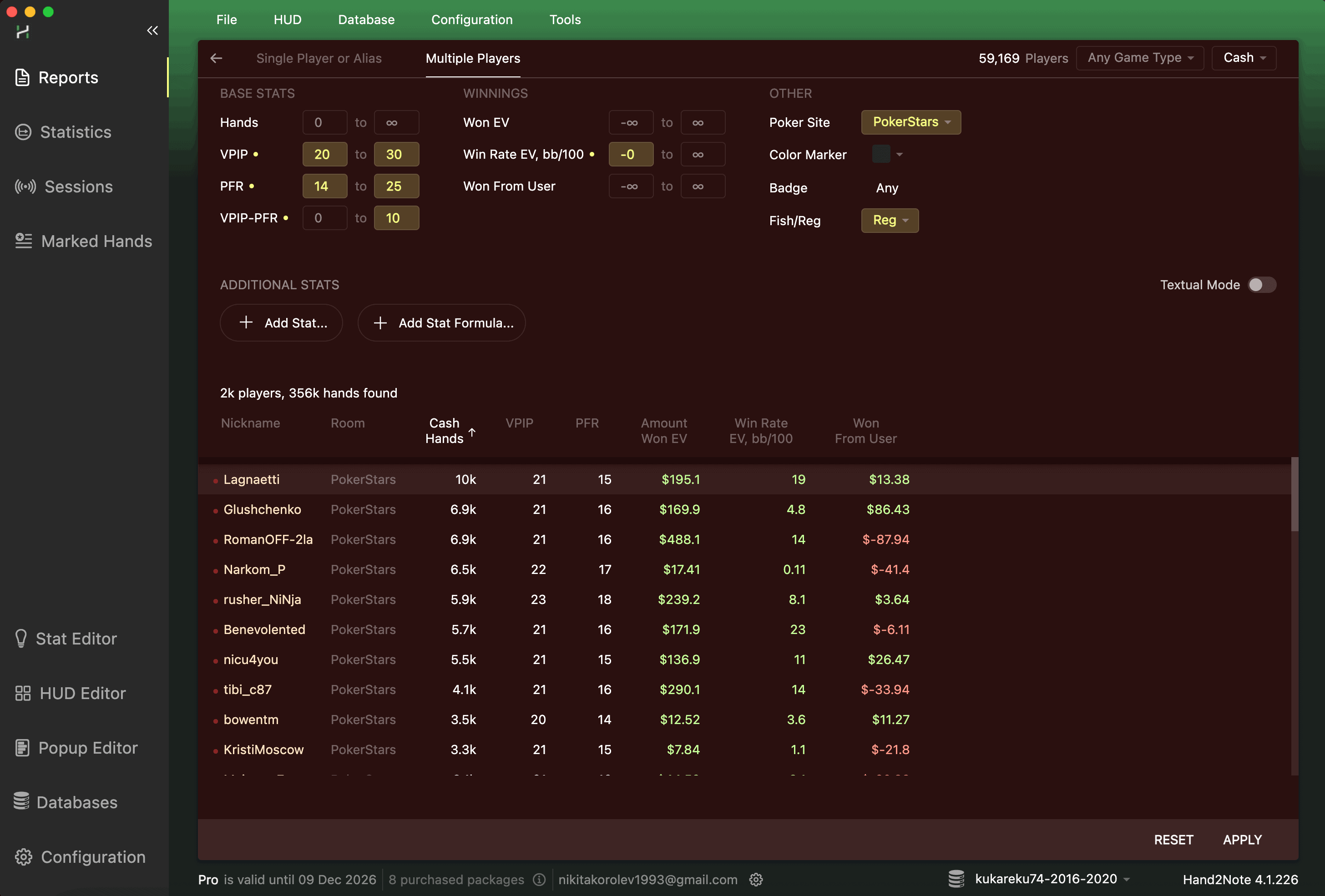
Task: Click Add Stat Formula
Action: tap(441, 322)
